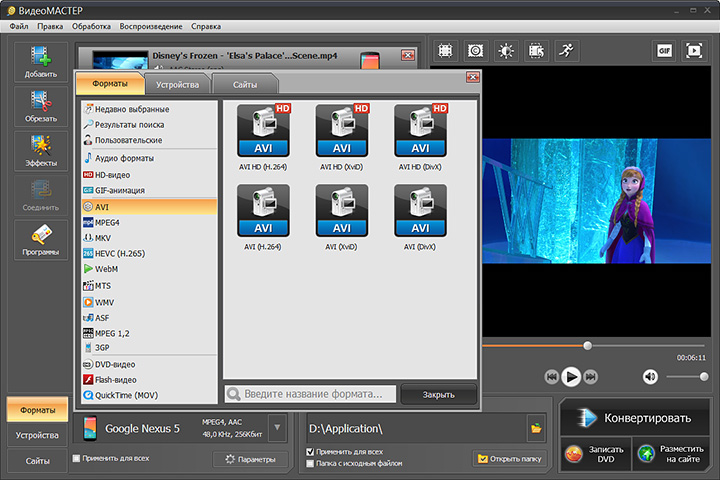Expand the Google Nexus 5 profile dropdown arrow
The height and width of the screenshot is (480, 720).
coord(277,428)
